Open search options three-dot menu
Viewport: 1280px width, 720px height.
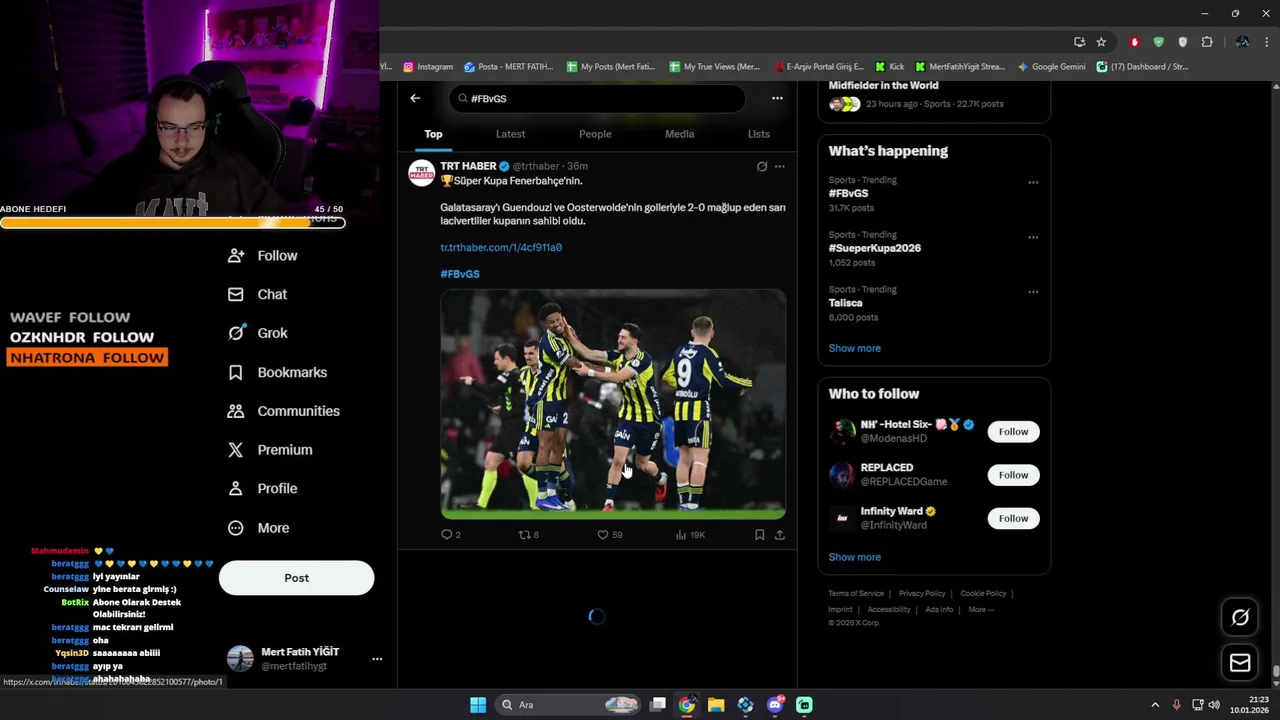point(777,98)
